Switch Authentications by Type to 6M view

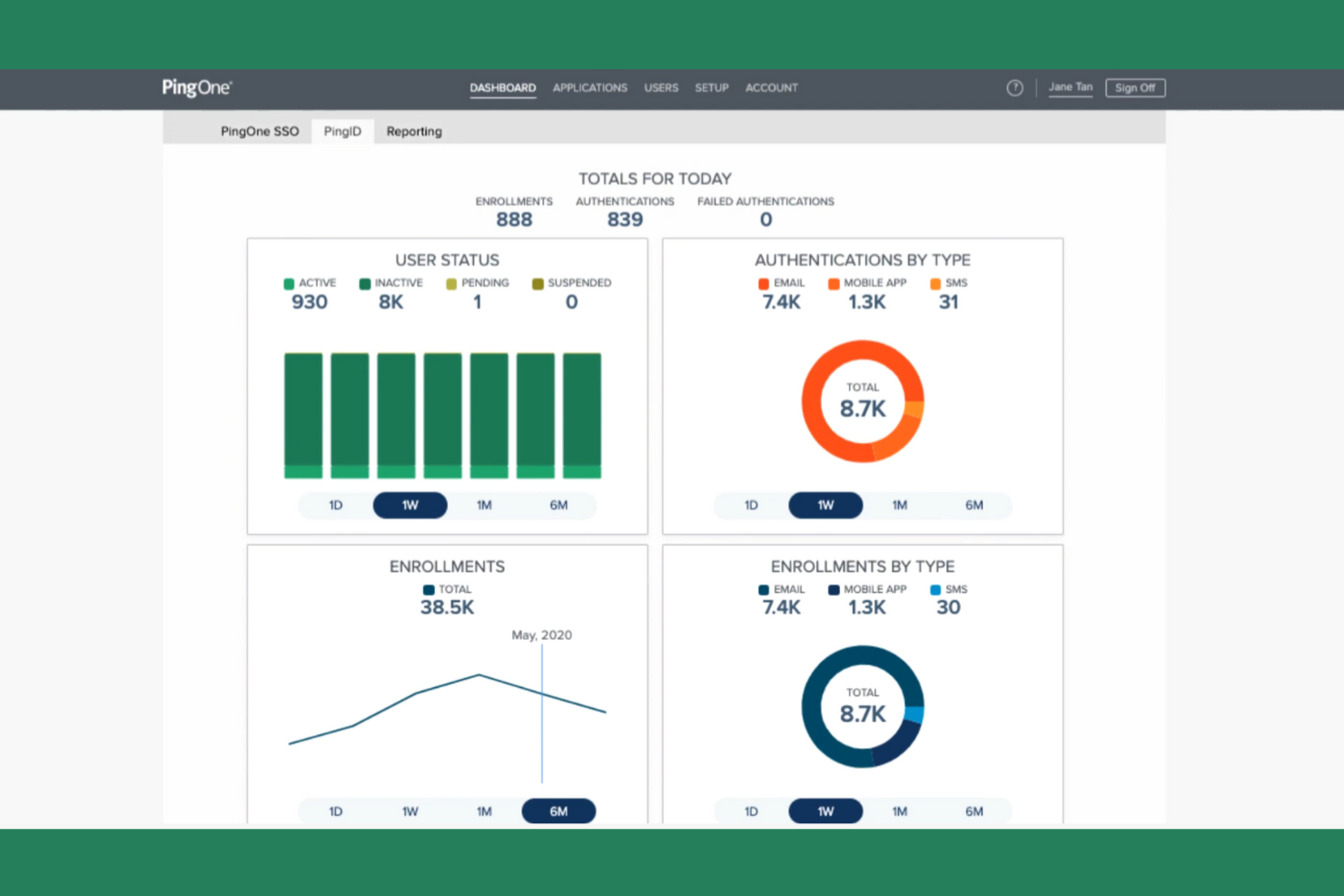click(973, 505)
